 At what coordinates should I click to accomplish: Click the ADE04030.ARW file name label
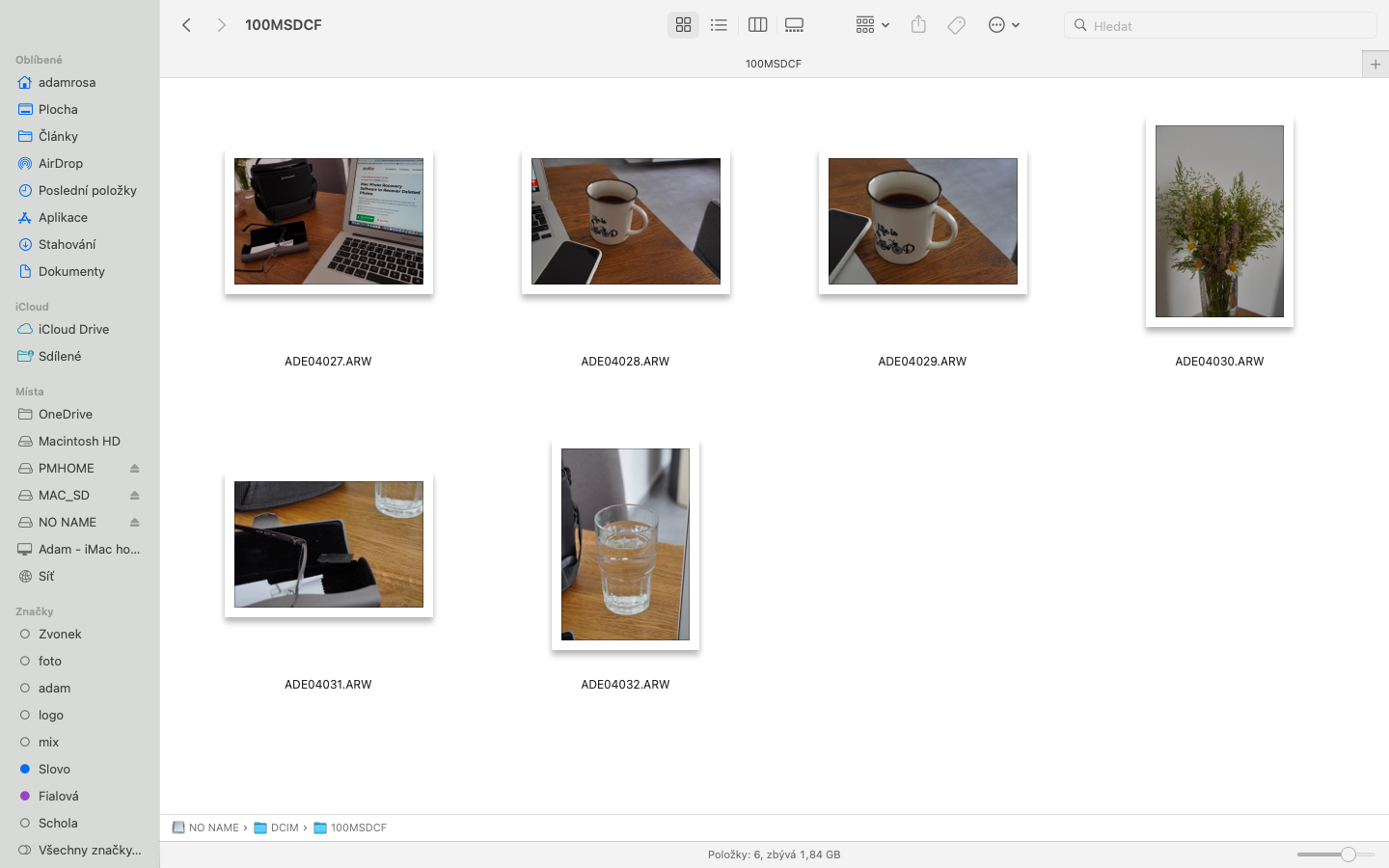pos(1219,362)
